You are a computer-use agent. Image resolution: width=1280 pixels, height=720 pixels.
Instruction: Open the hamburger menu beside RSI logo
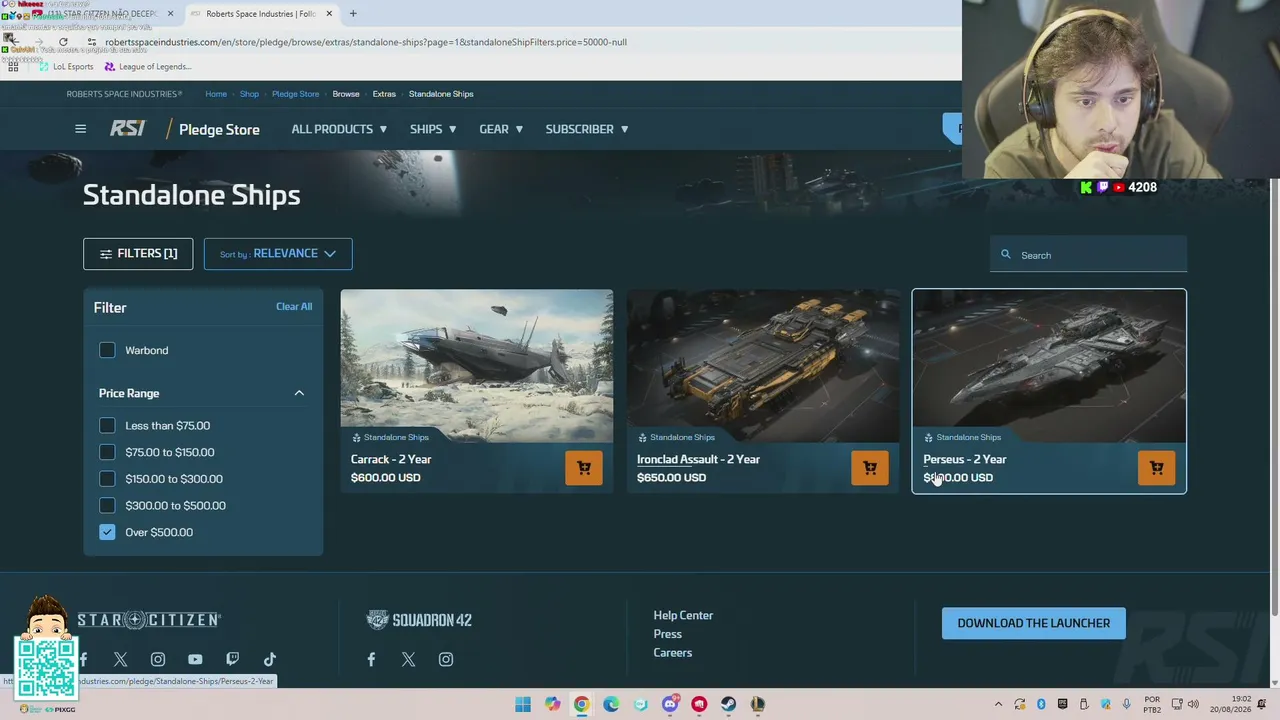[80, 129]
